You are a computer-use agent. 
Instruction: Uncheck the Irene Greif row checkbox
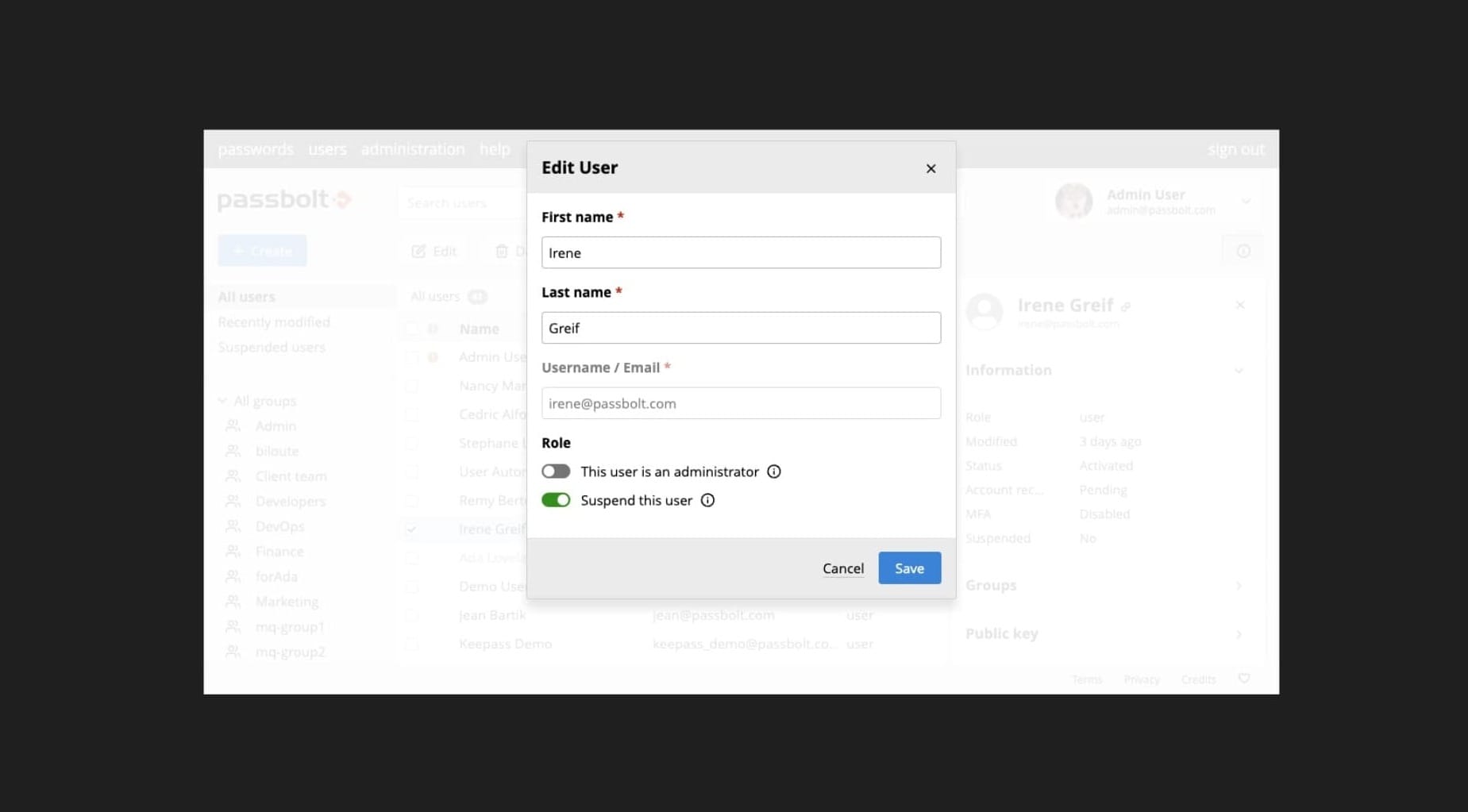point(410,529)
